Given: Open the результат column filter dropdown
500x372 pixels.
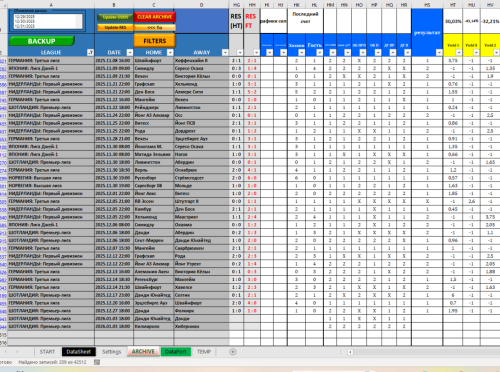Looking at the screenshot, I should [x=439, y=53].
